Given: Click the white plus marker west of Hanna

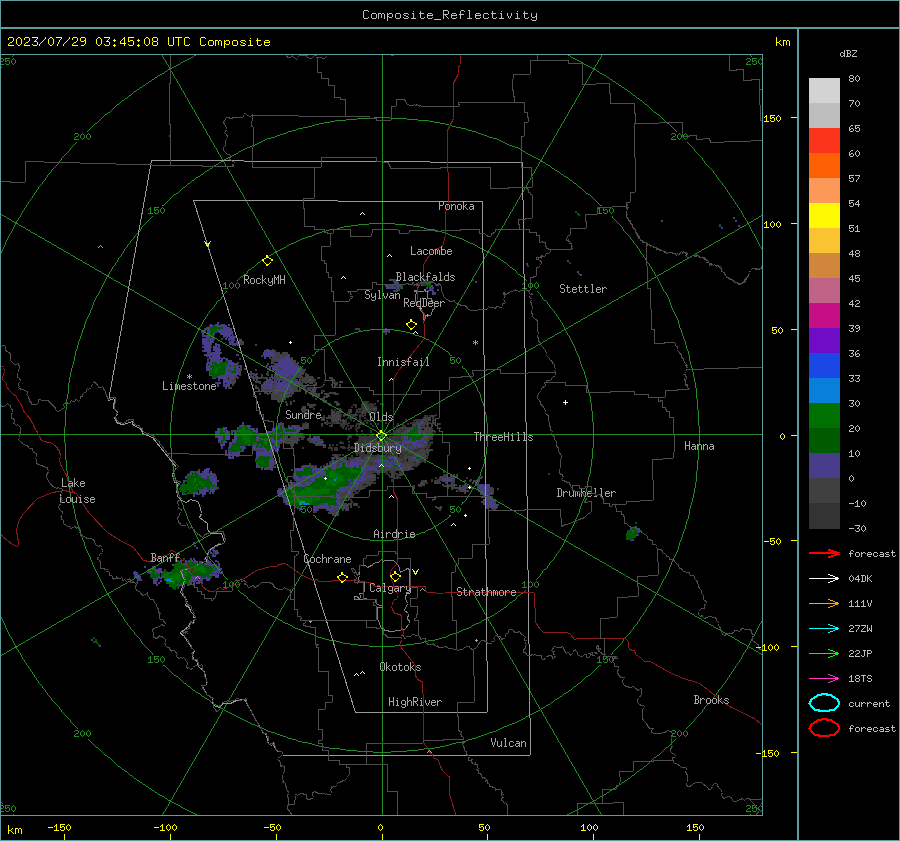Looking at the screenshot, I should [x=565, y=402].
